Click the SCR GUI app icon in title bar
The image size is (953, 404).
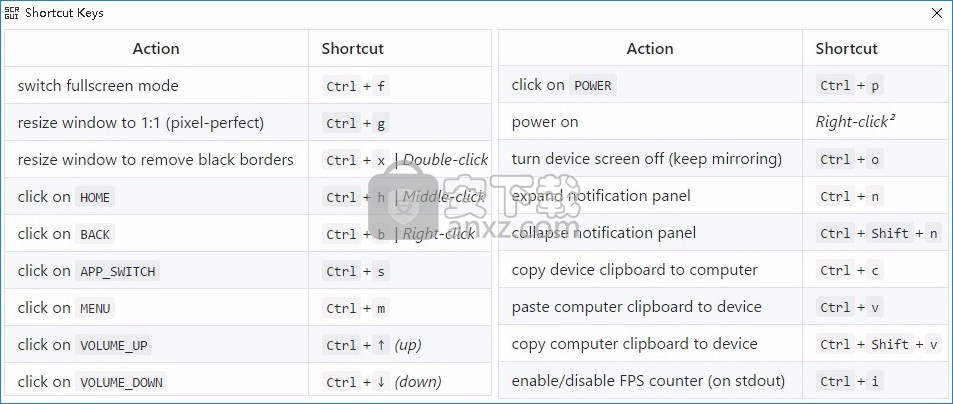point(12,13)
